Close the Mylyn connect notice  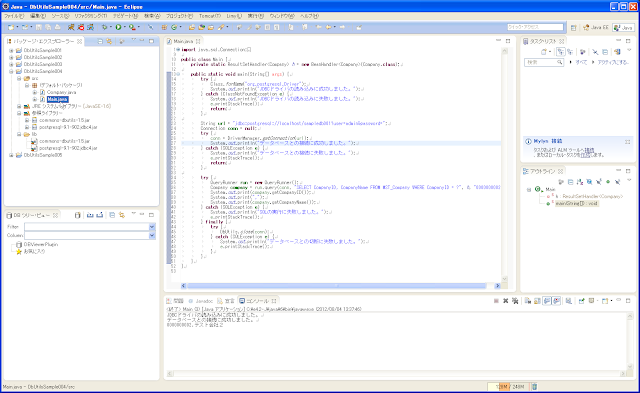(x=627, y=142)
